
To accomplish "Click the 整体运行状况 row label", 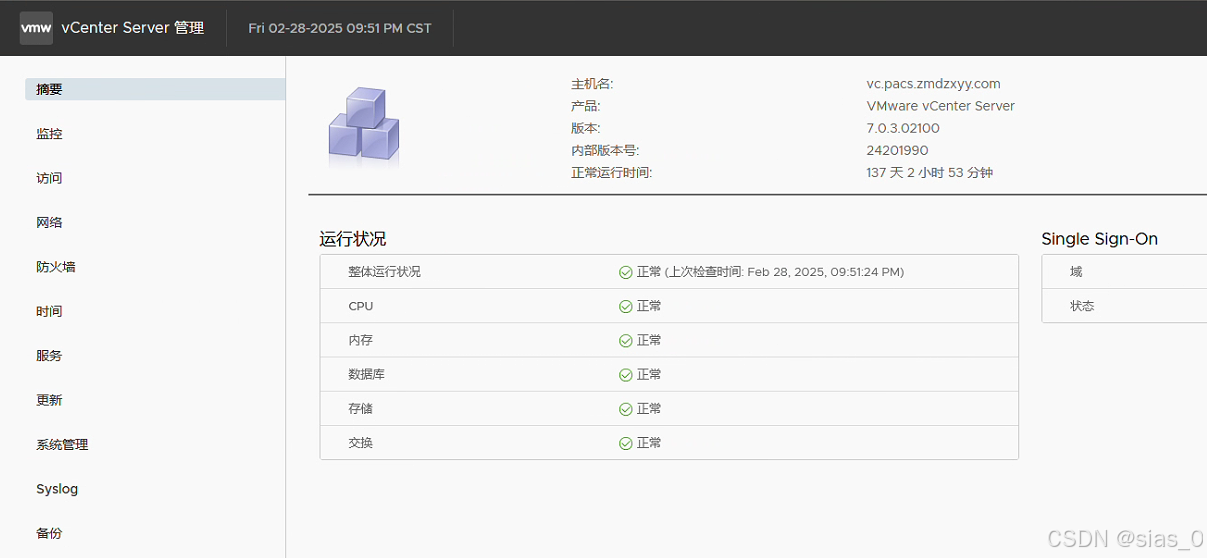I will (x=385, y=272).
